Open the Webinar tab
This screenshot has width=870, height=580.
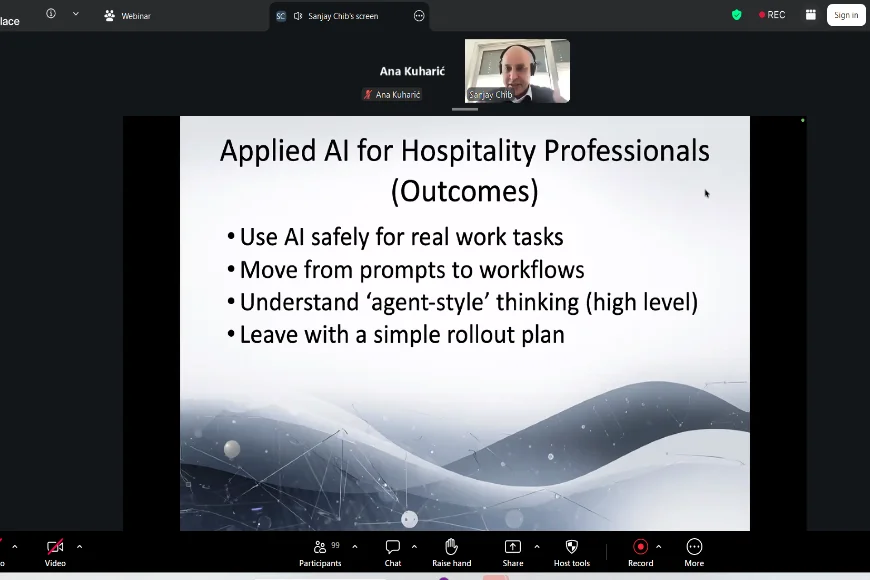pyautogui.click(x=127, y=16)
